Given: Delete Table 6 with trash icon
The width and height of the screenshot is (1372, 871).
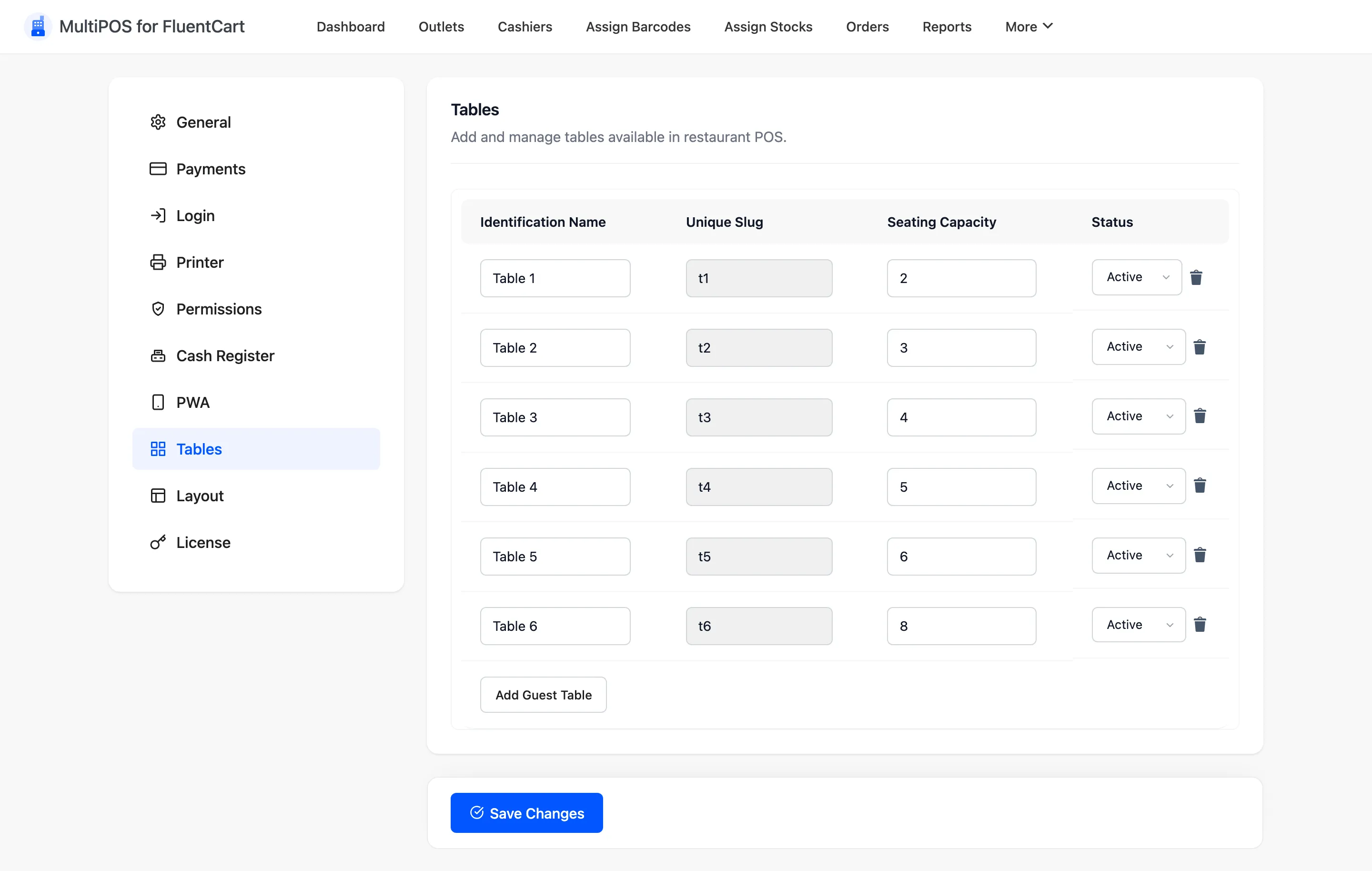Looking at the screenshot, I should (1200, 625).
